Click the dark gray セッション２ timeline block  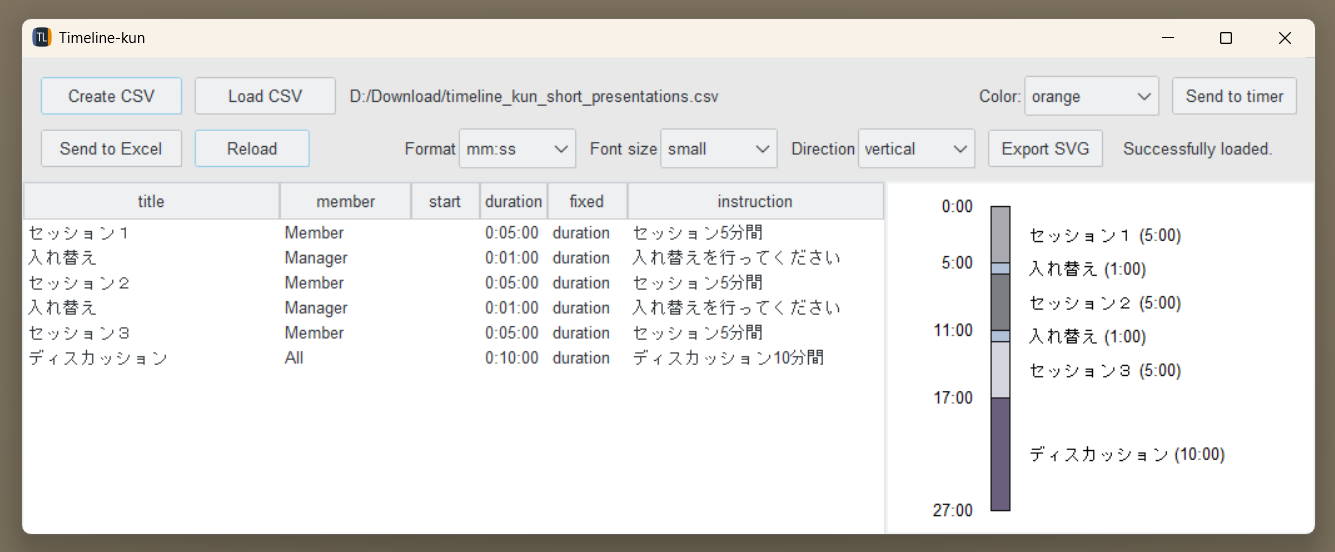pyautogui.click(x=1000, y=302)
